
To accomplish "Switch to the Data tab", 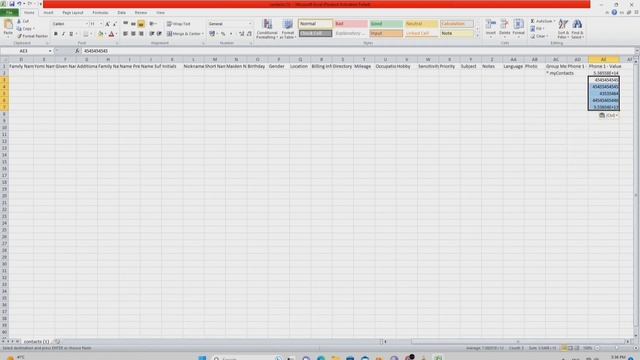I will (121, 13).
